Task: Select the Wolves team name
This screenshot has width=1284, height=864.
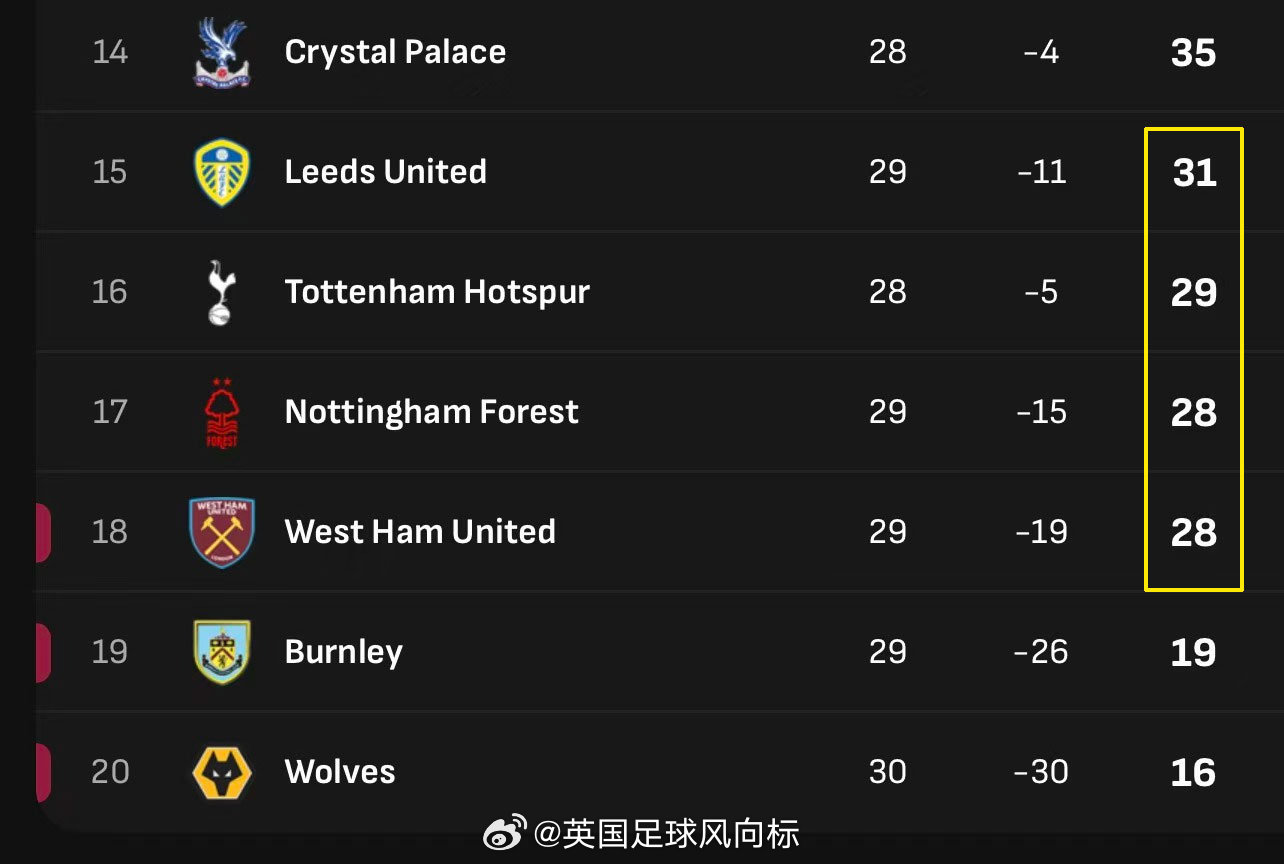Action: click(x=340, y=771)
